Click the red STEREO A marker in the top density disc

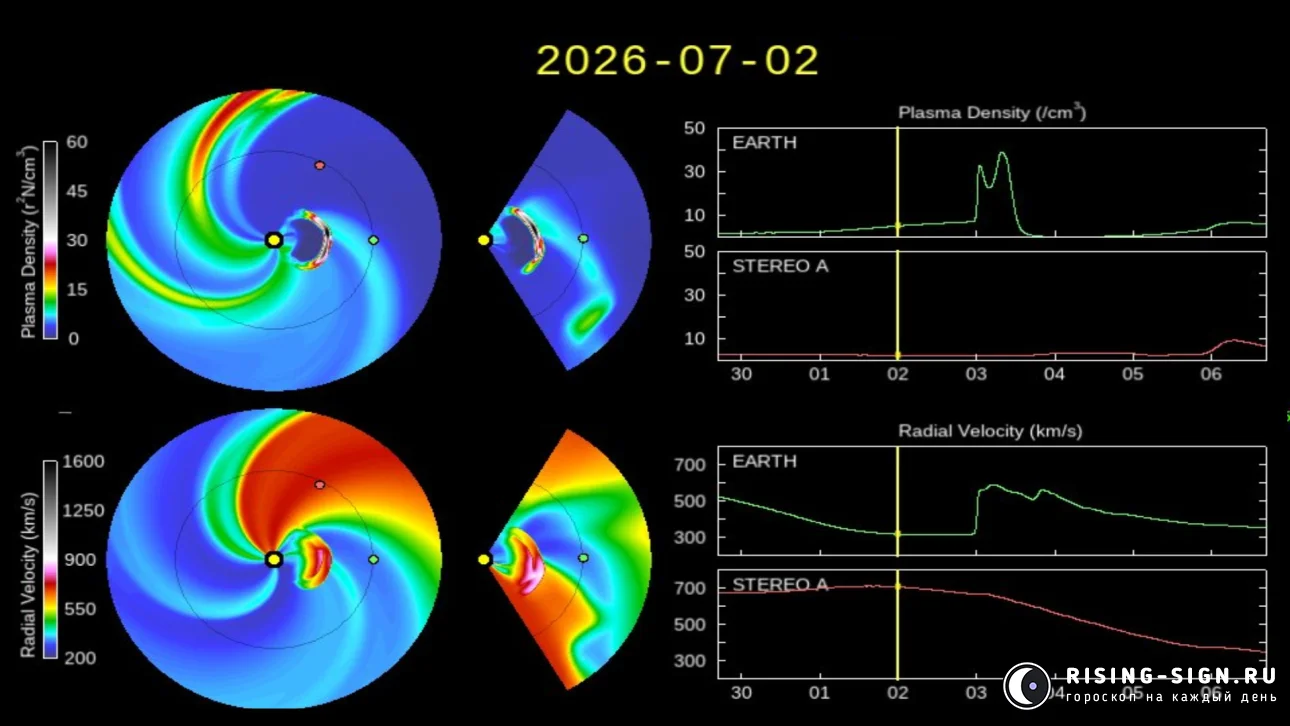pos(320,164)
